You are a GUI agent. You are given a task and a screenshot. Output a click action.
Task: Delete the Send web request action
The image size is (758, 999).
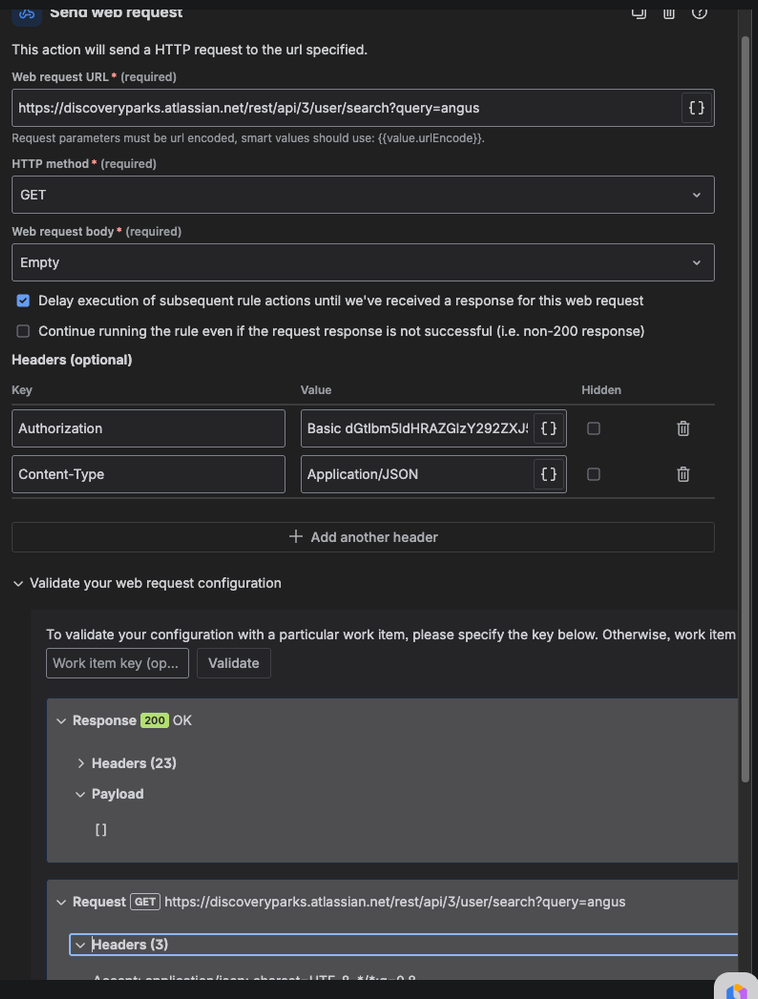(669, 13)
